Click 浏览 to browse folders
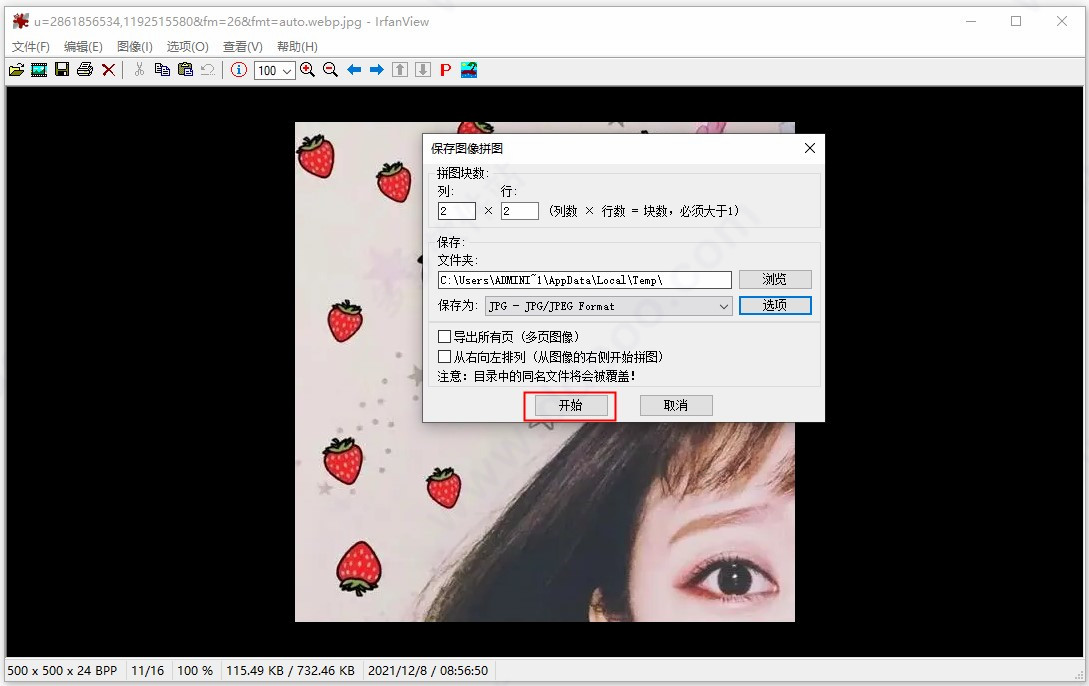This screenshot has width=1089, height=686. pyautogui.click(x=775, y=279)
